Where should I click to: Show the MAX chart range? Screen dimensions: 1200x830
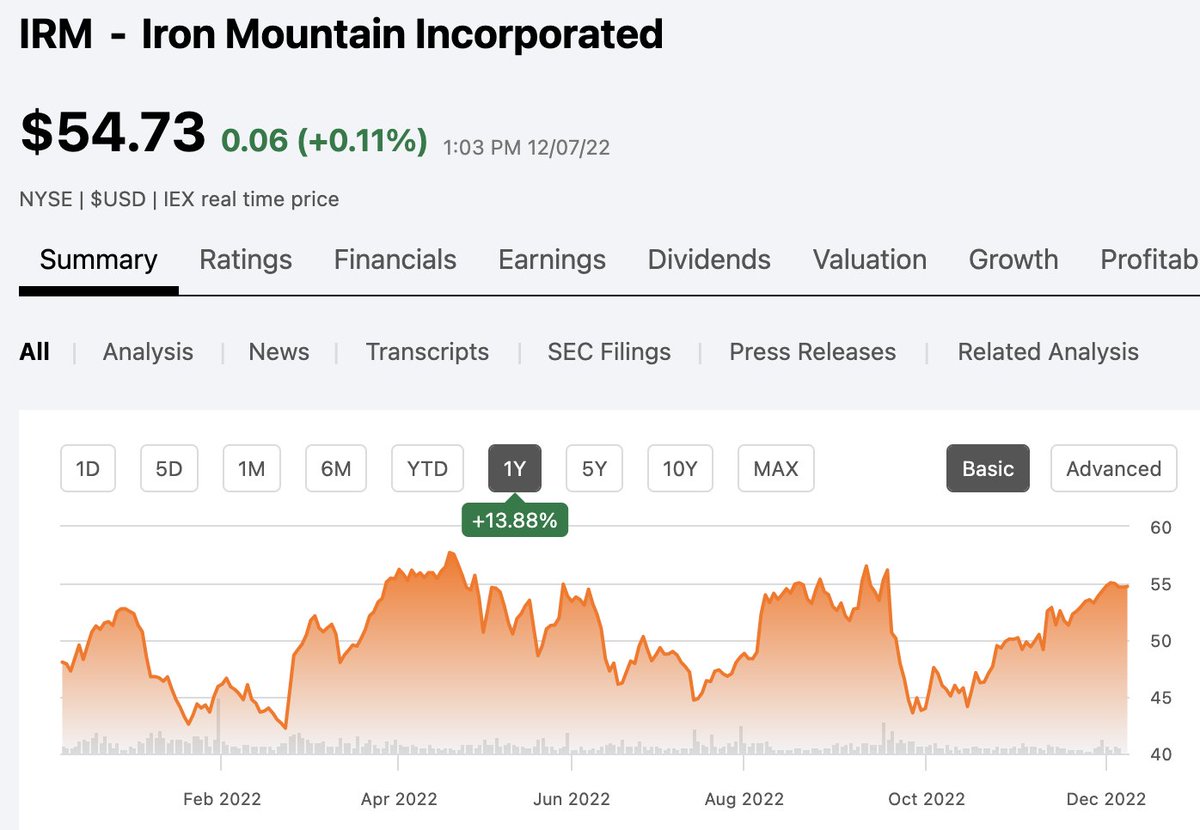pyautogui.click(x=776, y=469)
